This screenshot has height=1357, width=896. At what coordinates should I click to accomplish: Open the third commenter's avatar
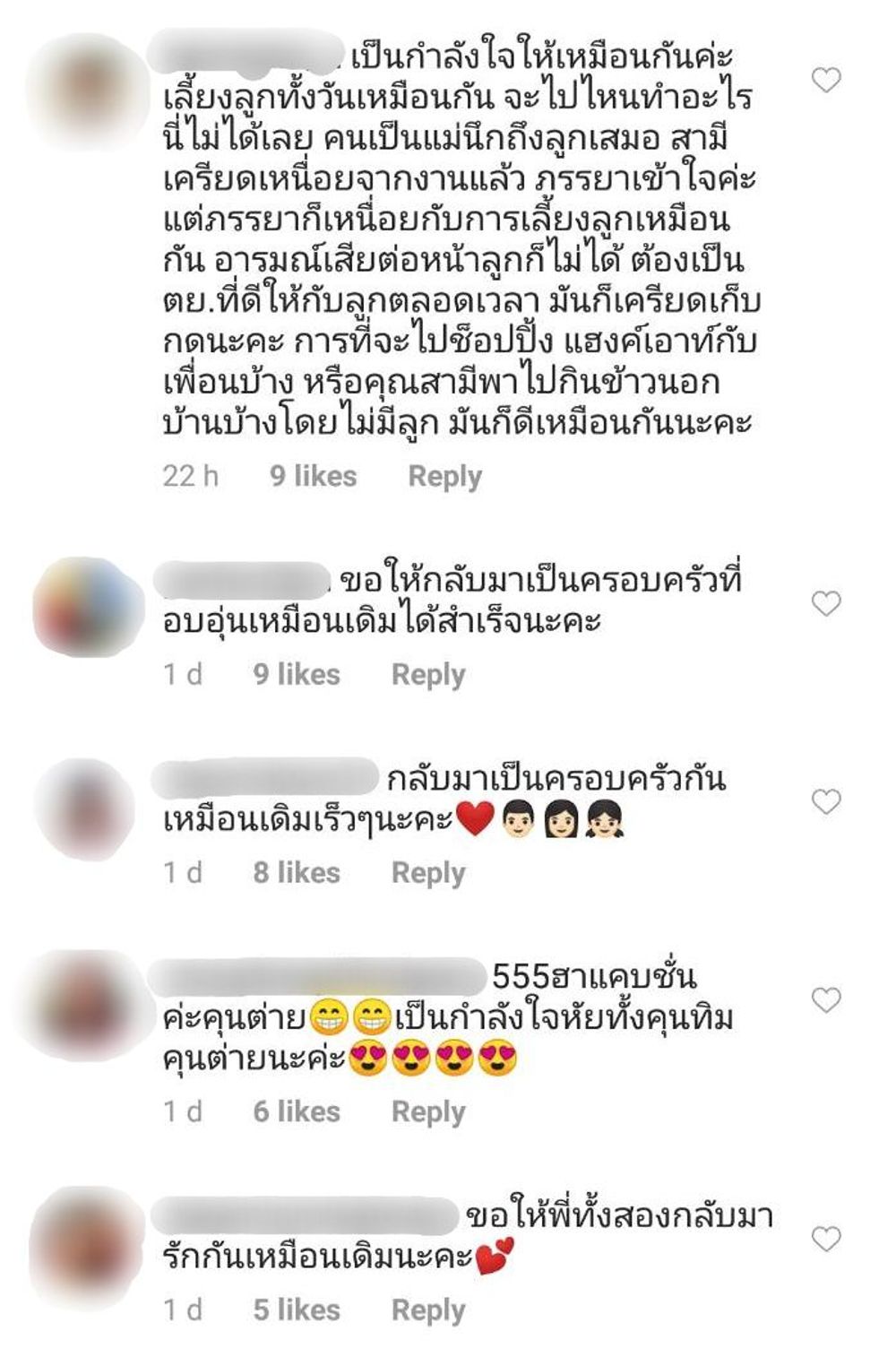[x=85, y=808]
